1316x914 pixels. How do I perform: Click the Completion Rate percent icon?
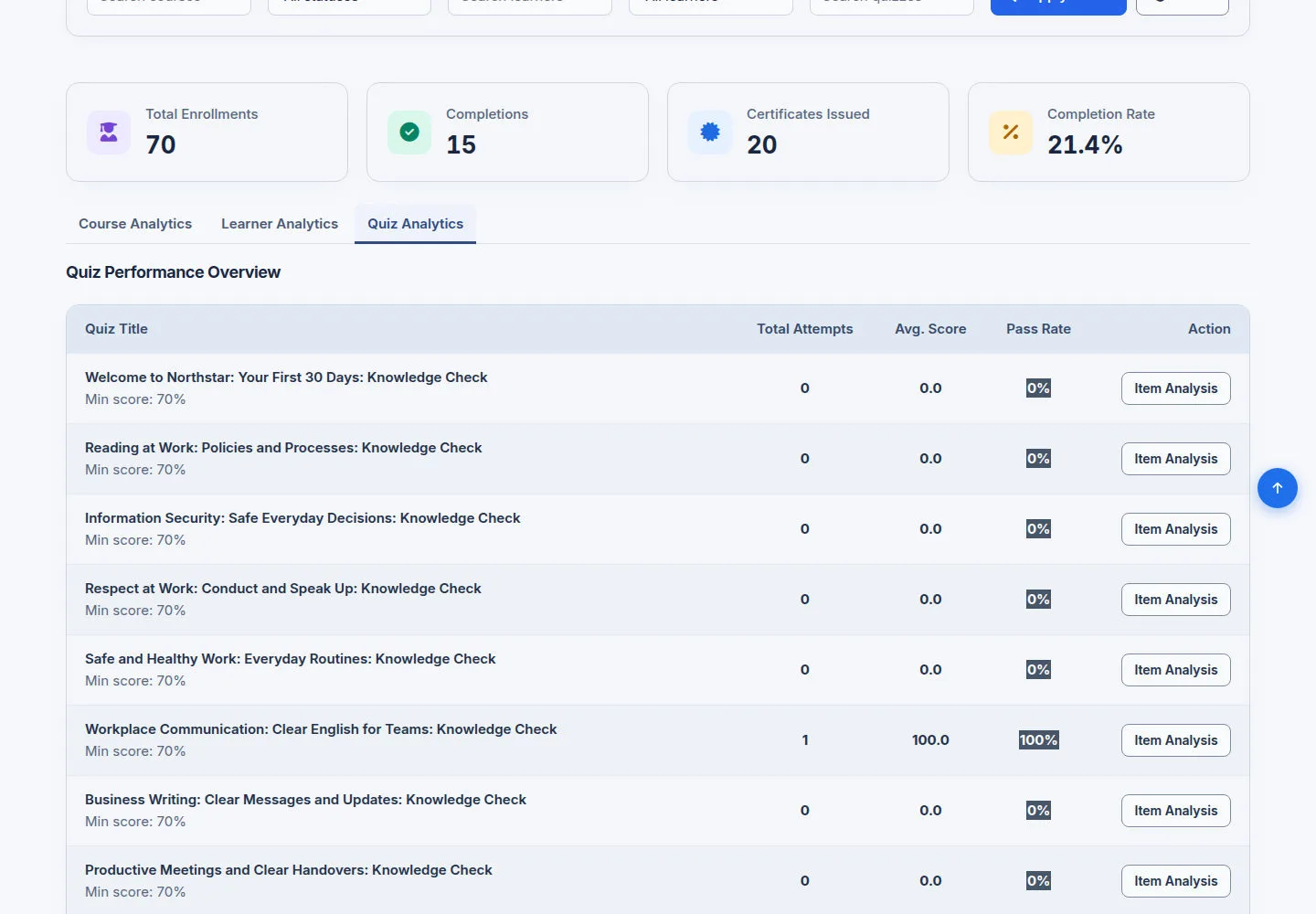(x=1011, y=133)
